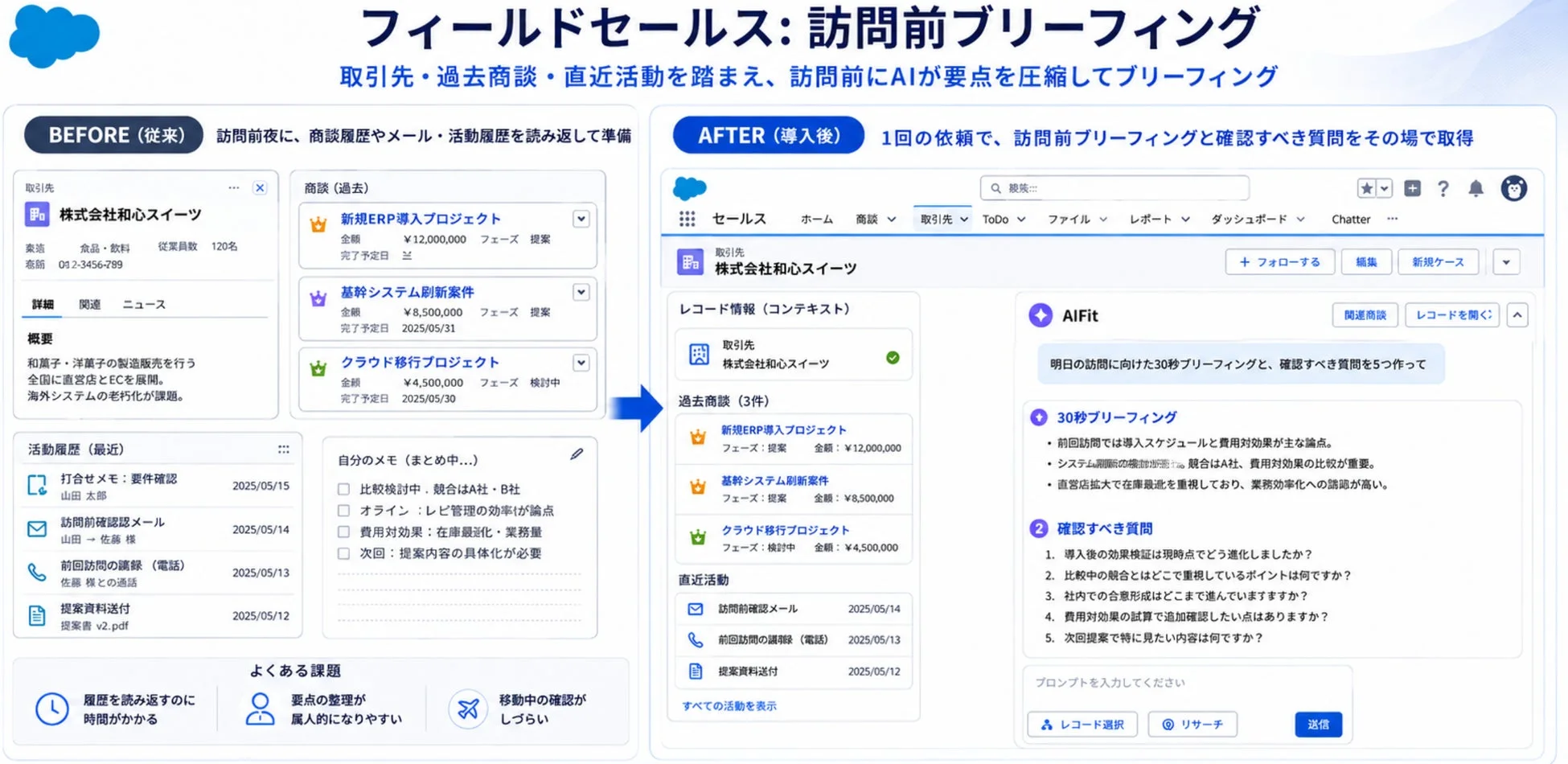Switch to the ニュース tab on account card

[x=144, y=304]
